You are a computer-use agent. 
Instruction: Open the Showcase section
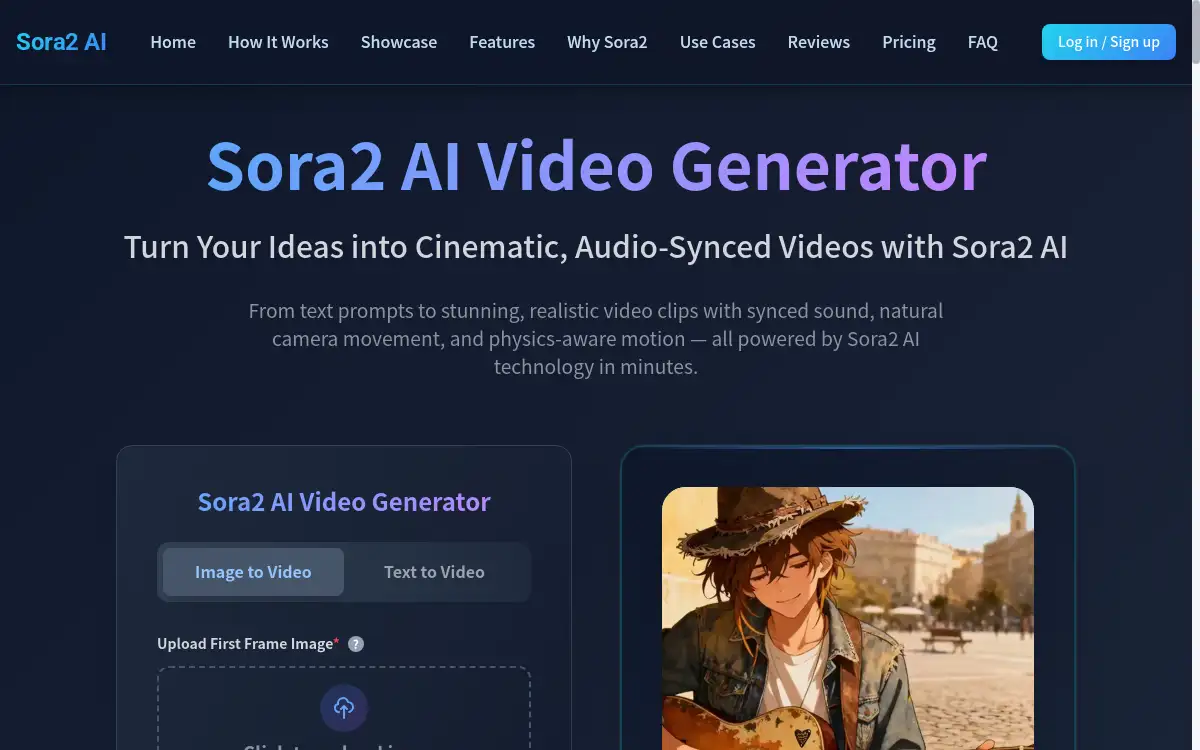click(x=399, y=42)
